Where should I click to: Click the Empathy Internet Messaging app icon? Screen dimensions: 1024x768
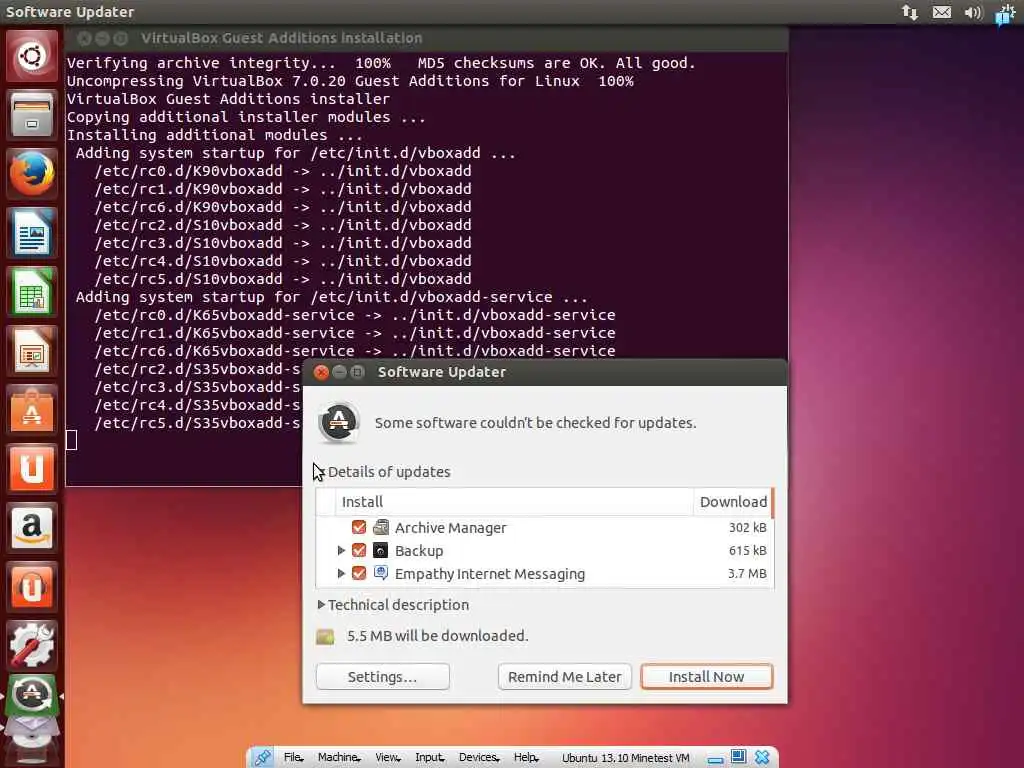click(381, 573)
